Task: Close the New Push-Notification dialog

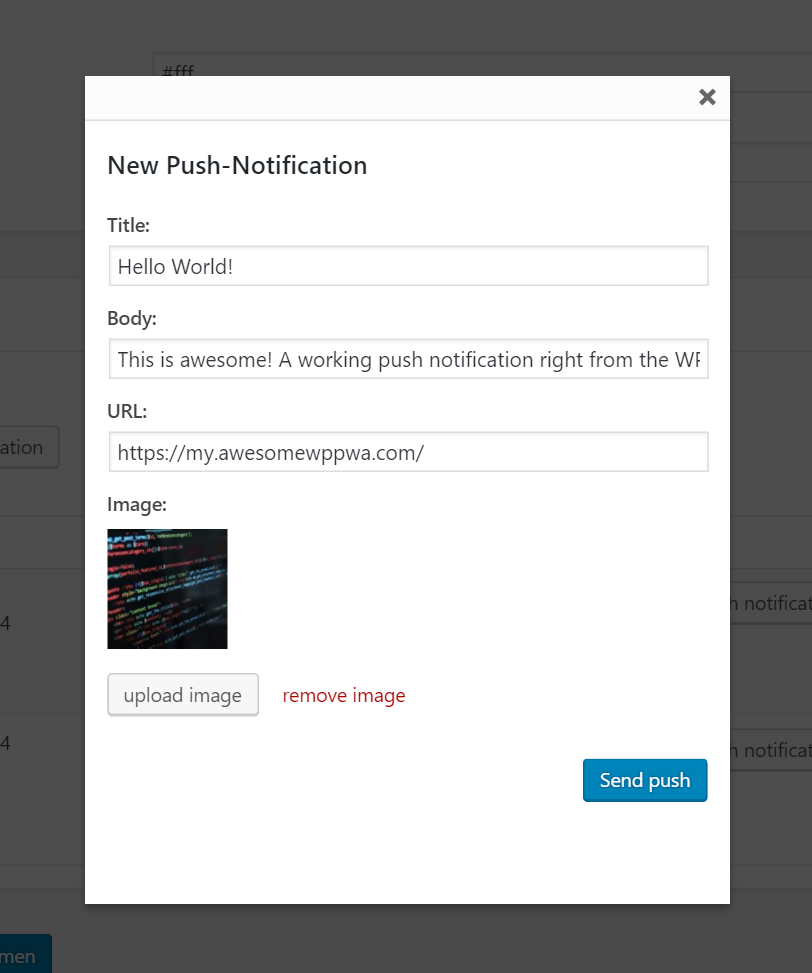Action: [707, 97]
